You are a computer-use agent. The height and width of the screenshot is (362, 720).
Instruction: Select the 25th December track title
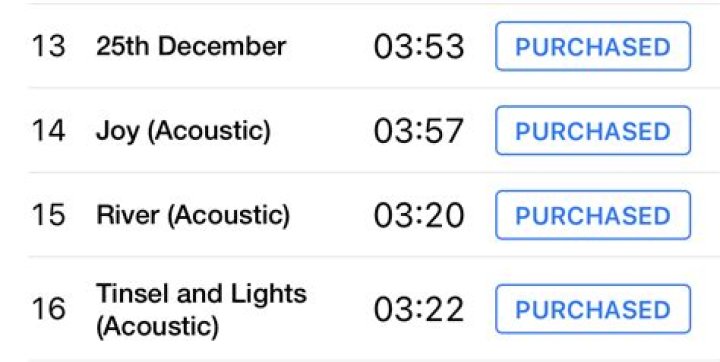(191, 46)
